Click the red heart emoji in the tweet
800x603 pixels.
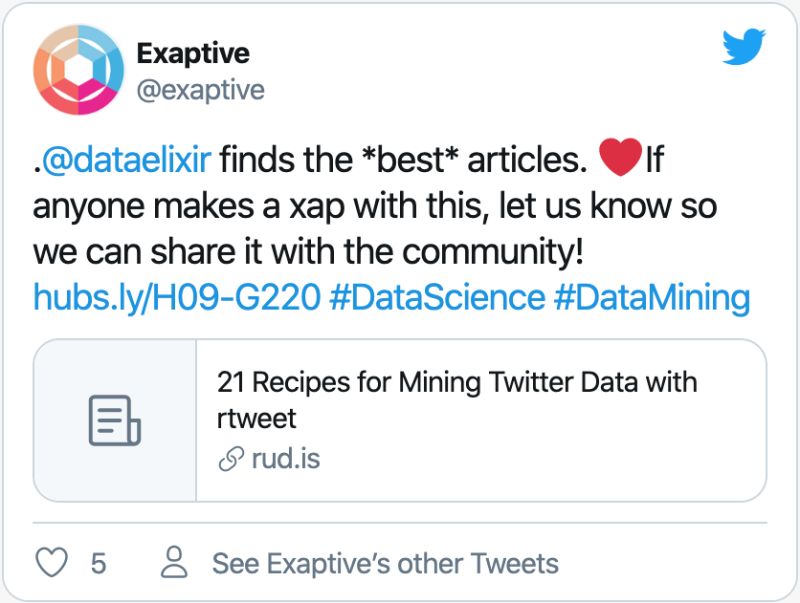point(620,158)
